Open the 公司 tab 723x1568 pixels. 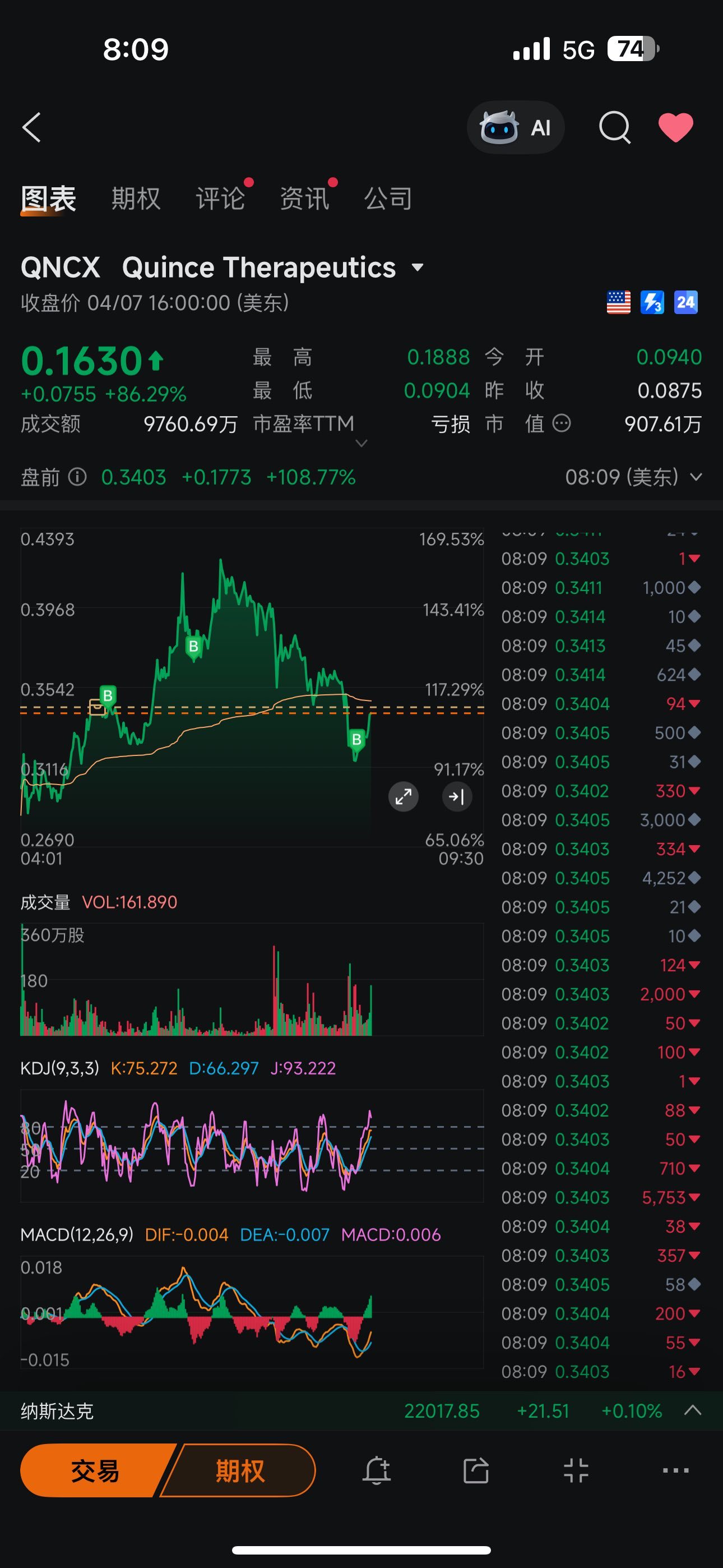pyautogui.click(x=388, y=199)
